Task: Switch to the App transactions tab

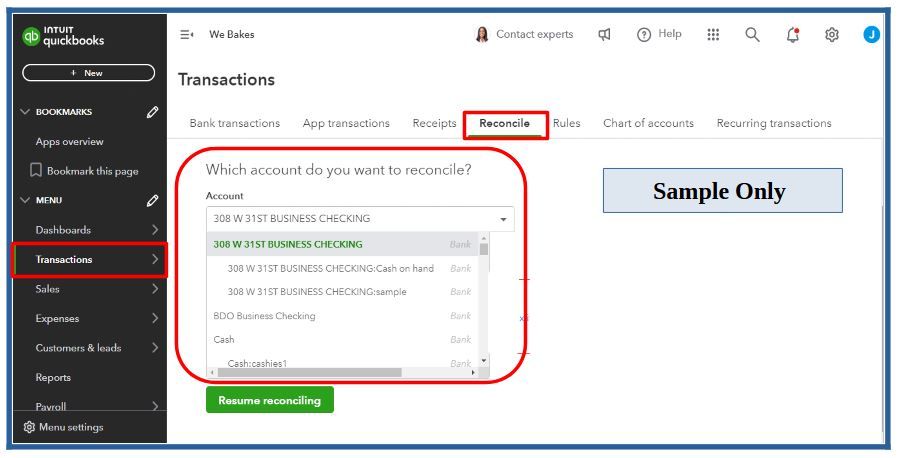Action: coord(346,123)
